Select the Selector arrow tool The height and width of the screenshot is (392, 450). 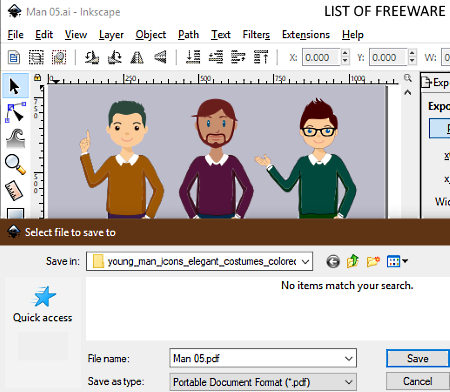click(15, 86)
